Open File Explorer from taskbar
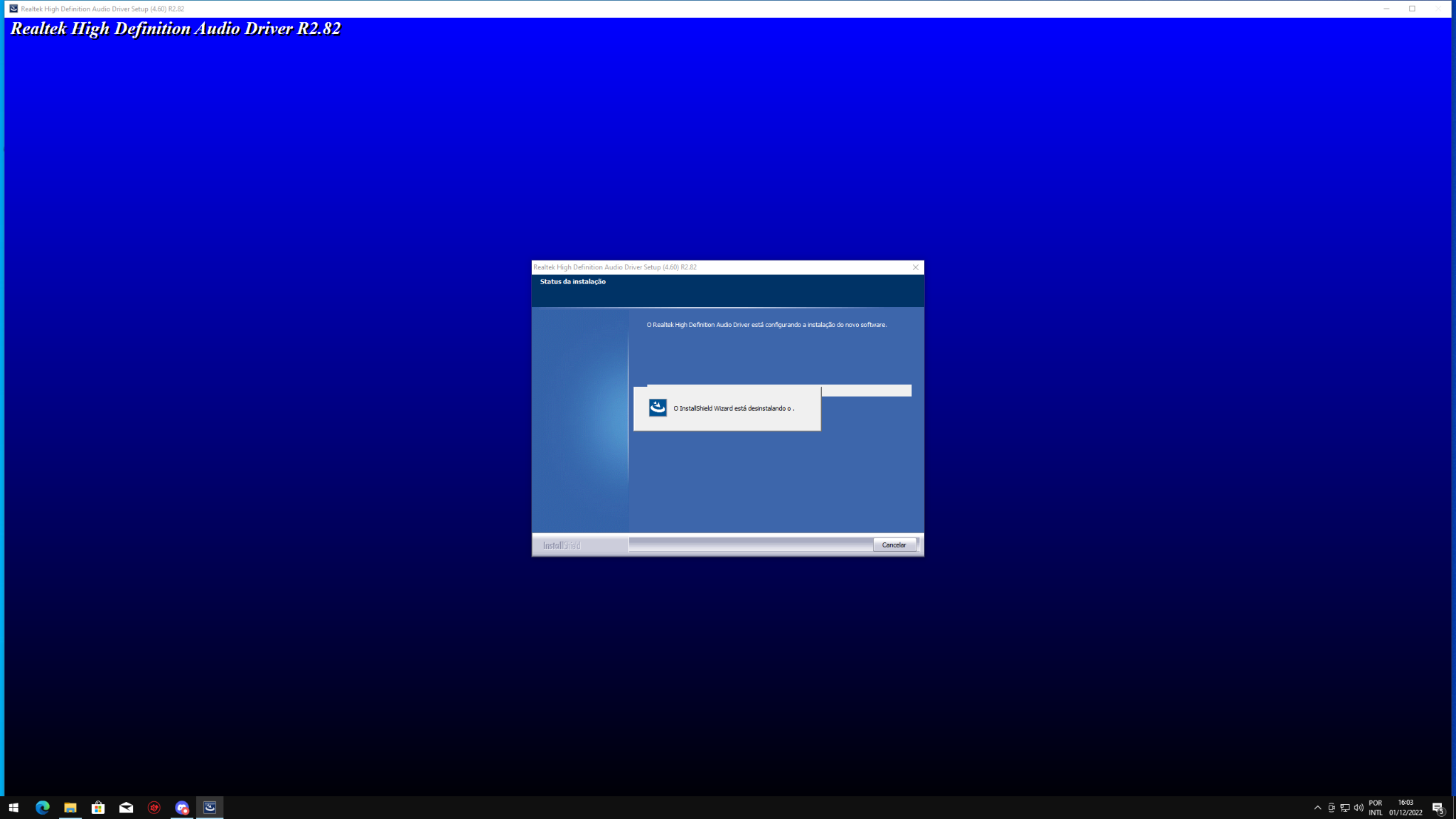This screenshot has height=819, width=1456. [70, 808]
